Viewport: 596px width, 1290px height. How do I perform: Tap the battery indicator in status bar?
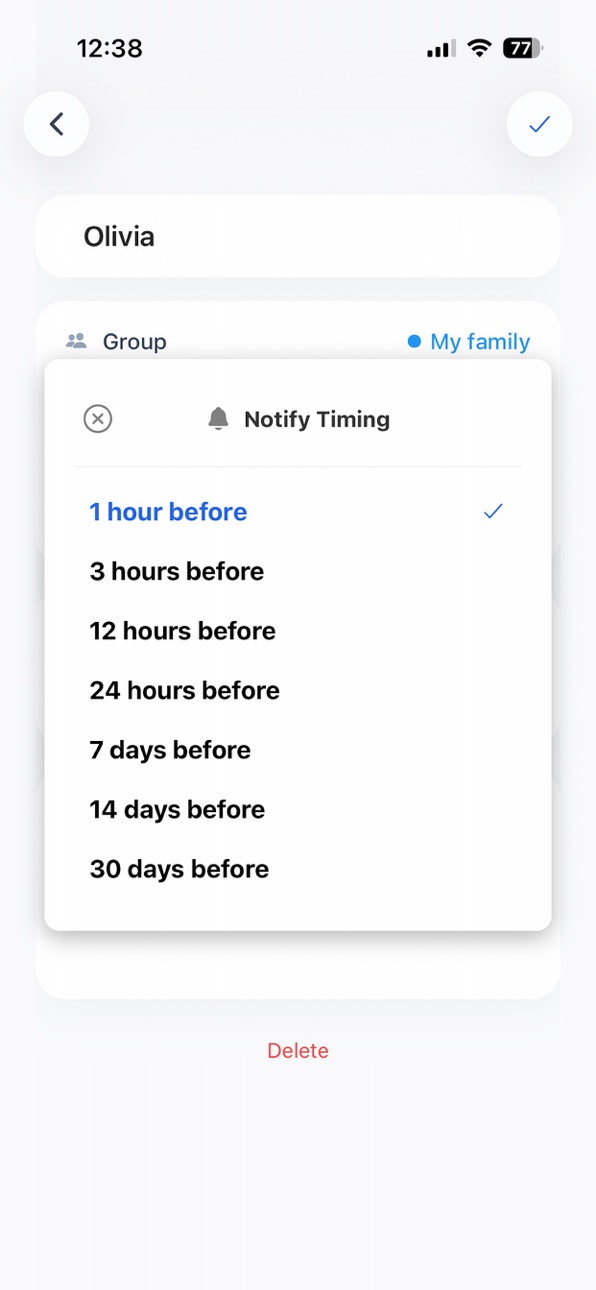point(523,48)
